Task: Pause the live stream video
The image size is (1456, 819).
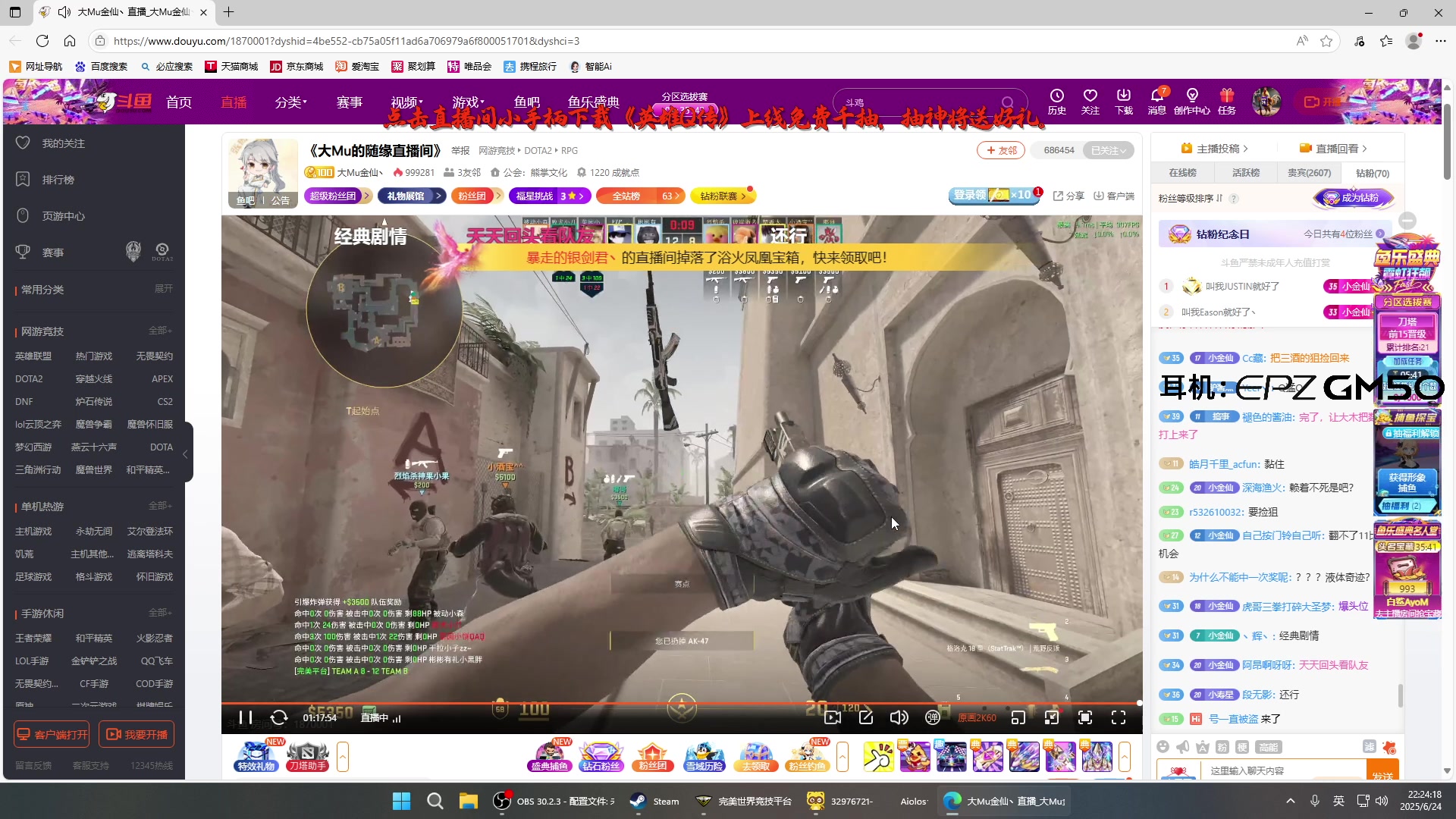Action: coord(245,717)
